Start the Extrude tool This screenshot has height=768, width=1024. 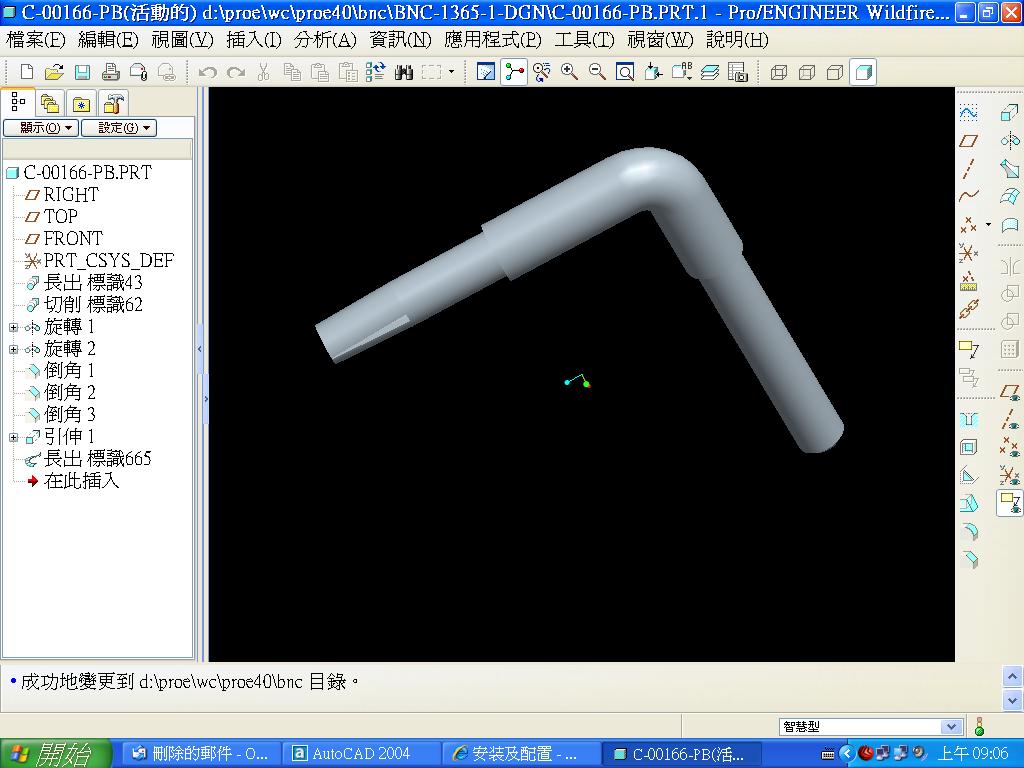click(1010, 113)
